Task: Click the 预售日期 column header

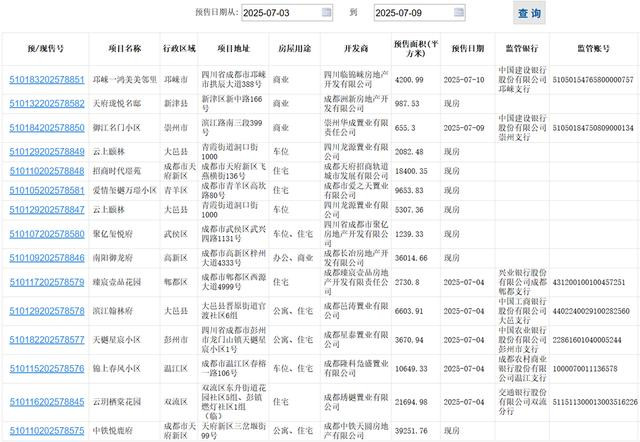Action: tap(468, 49)
